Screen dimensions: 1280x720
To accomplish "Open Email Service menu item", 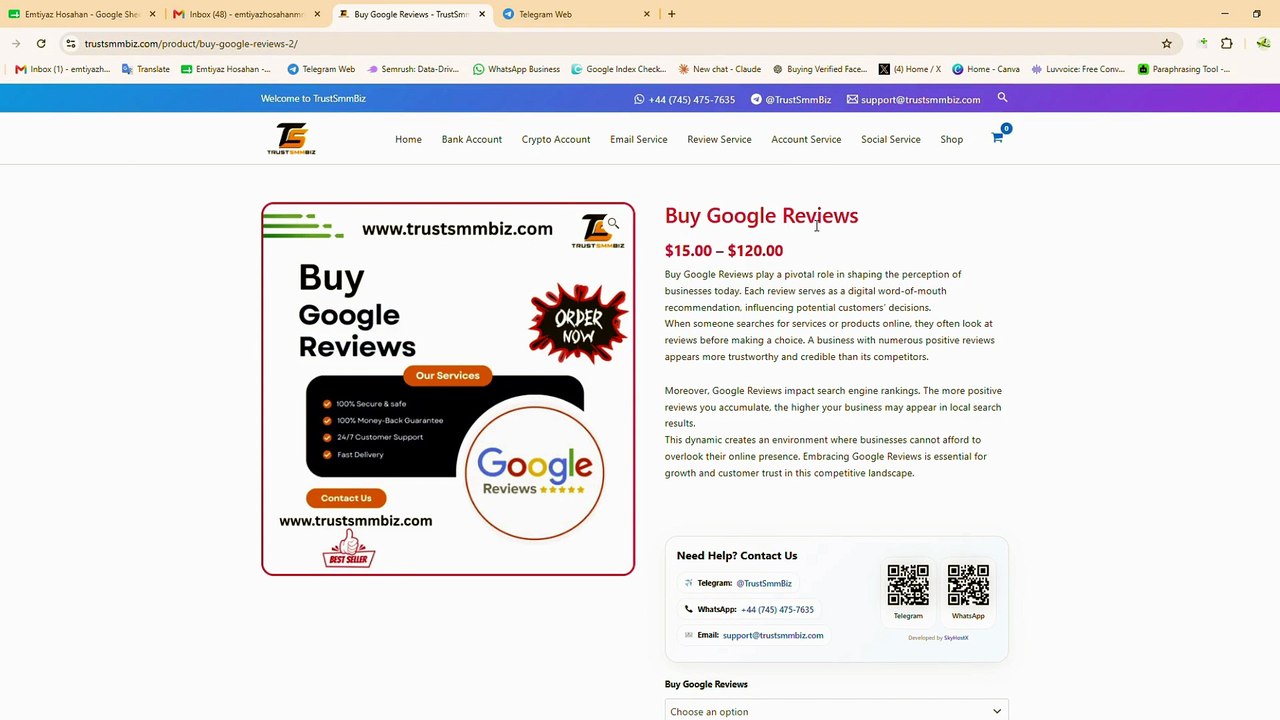I will [639, 139].
